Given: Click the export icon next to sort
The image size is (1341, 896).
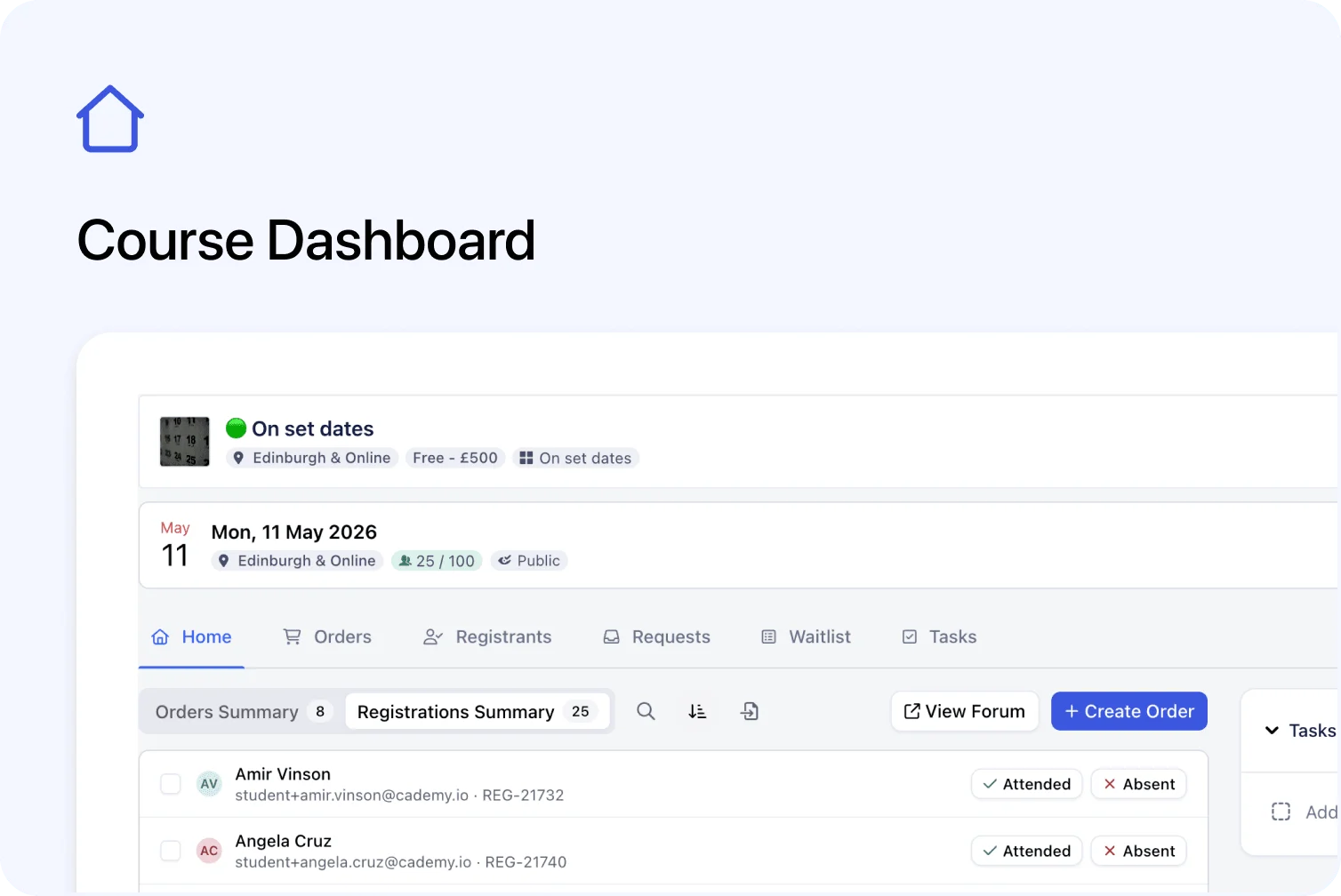Looking at the screenshot, I should tap(750, 711).
